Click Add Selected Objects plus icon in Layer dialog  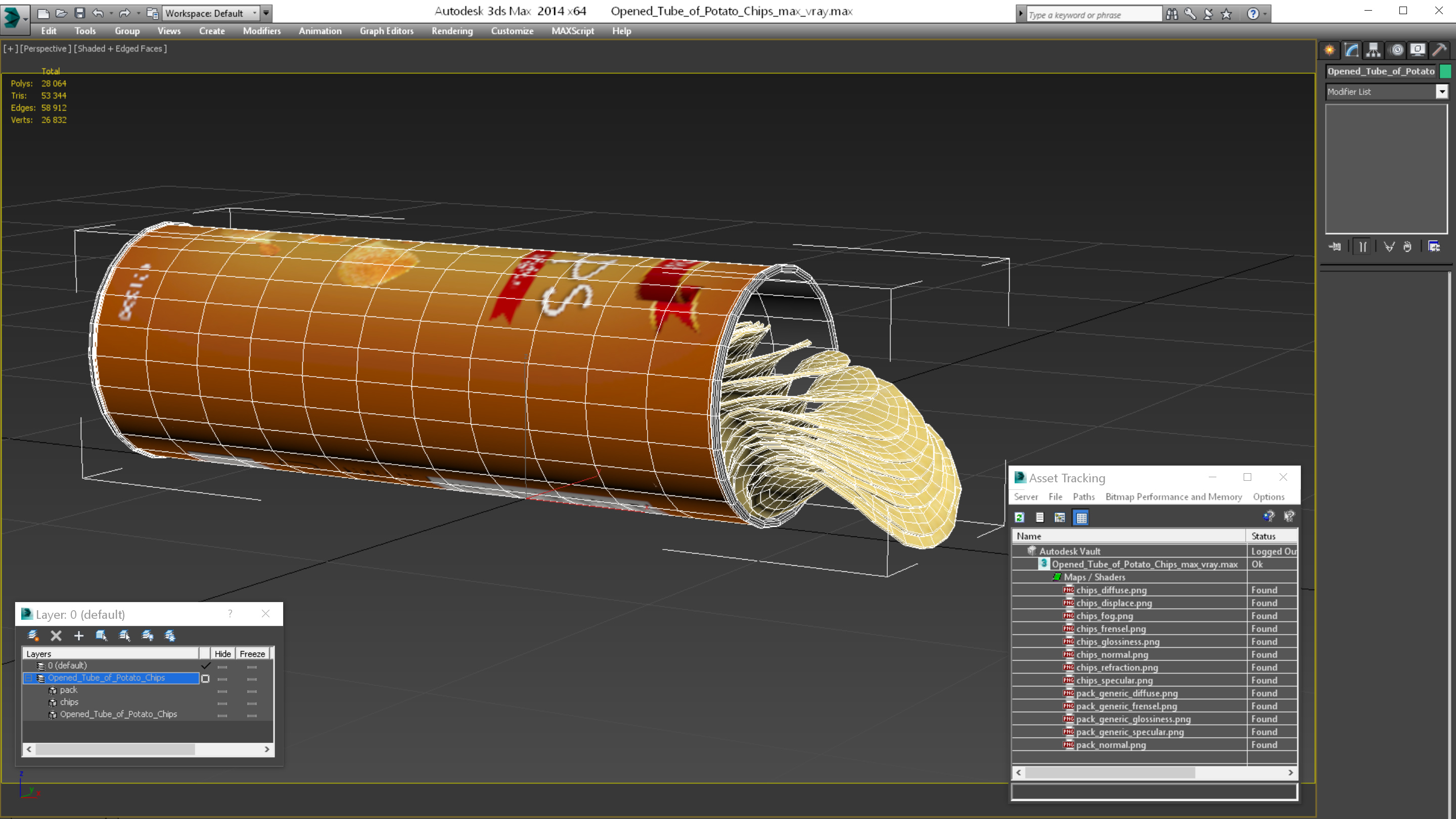click(x=78, y=635)
